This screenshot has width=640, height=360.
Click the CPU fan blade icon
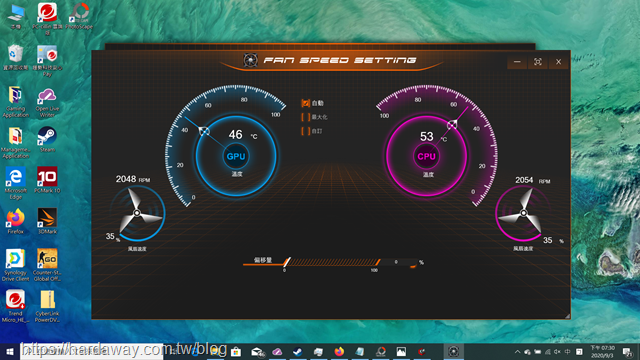click(523, 213)
